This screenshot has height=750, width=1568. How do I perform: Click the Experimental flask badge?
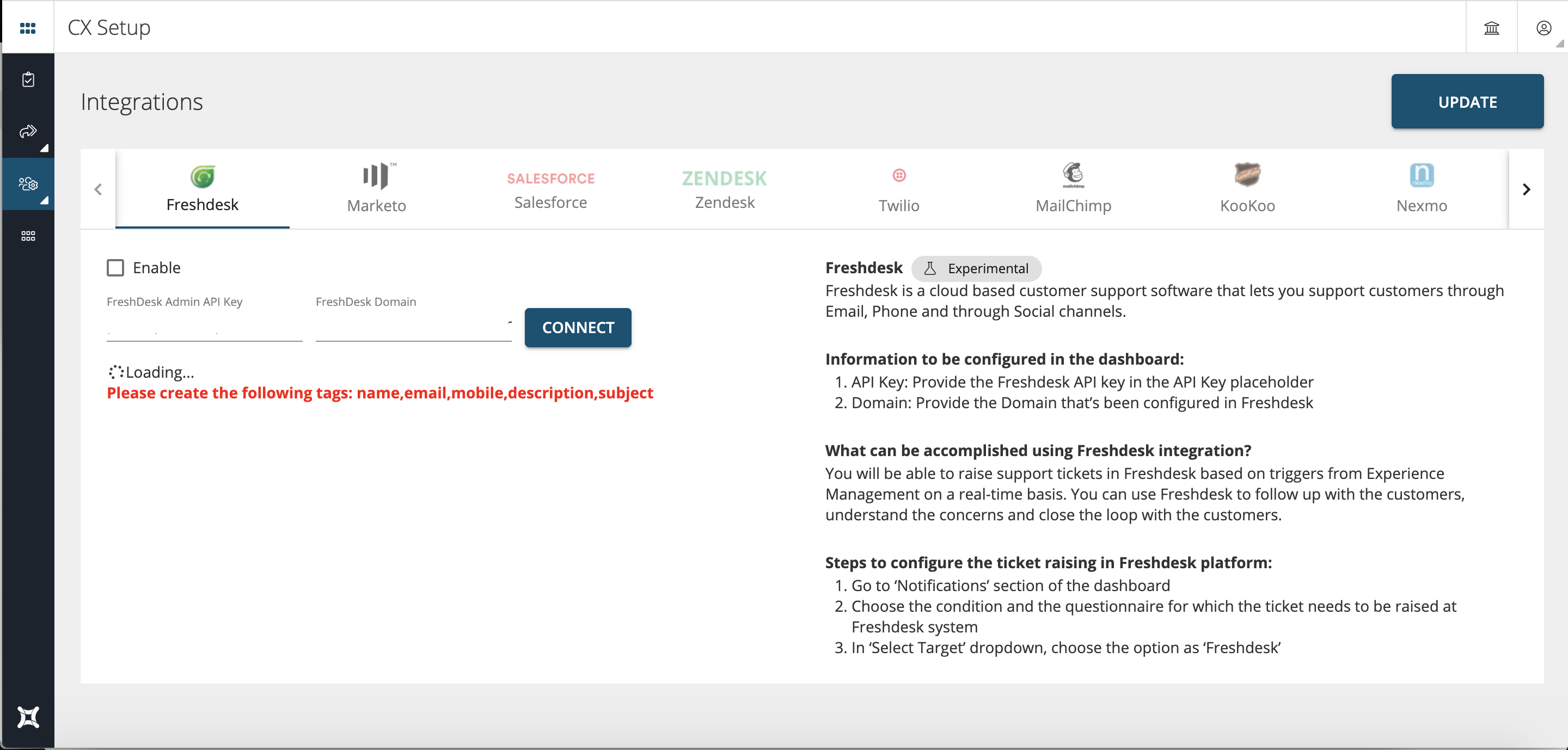click(x=976, y=268)
